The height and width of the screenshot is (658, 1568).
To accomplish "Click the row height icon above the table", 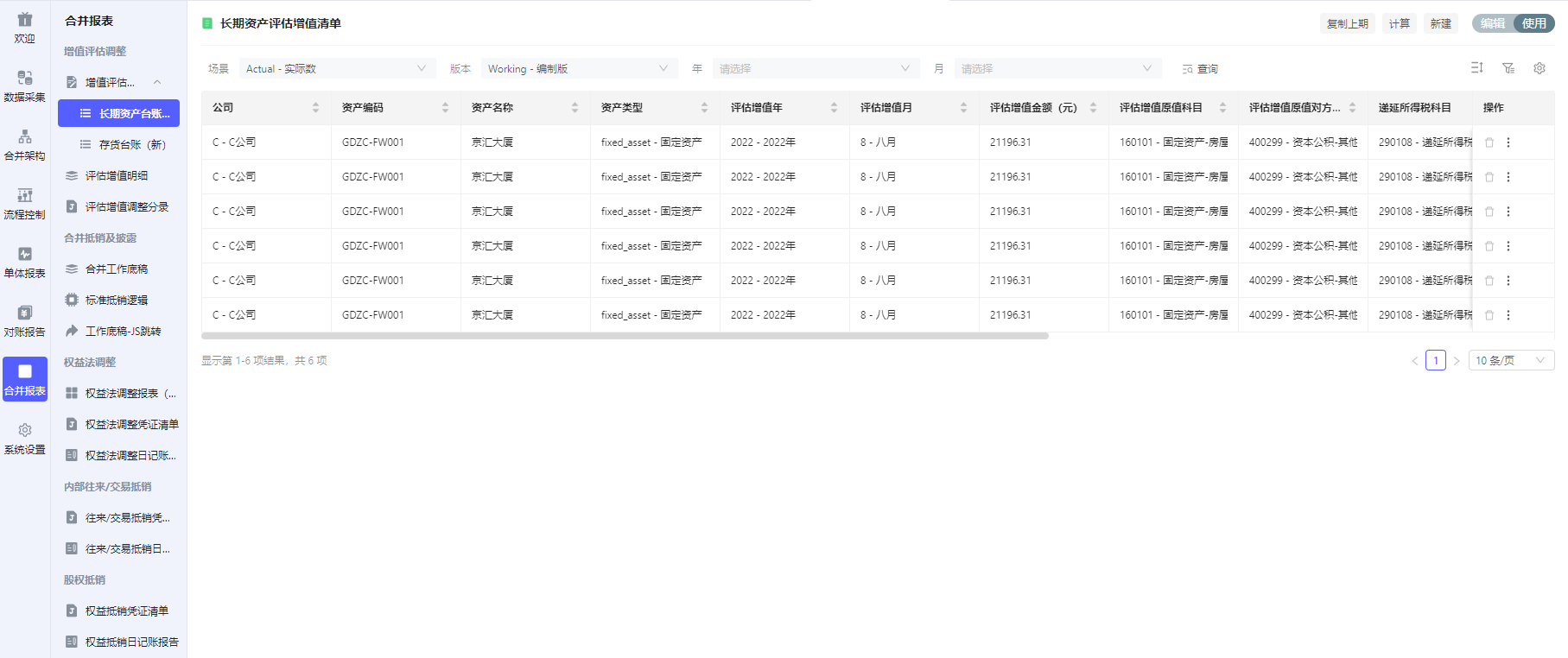I will click(x=1476, y=68).
